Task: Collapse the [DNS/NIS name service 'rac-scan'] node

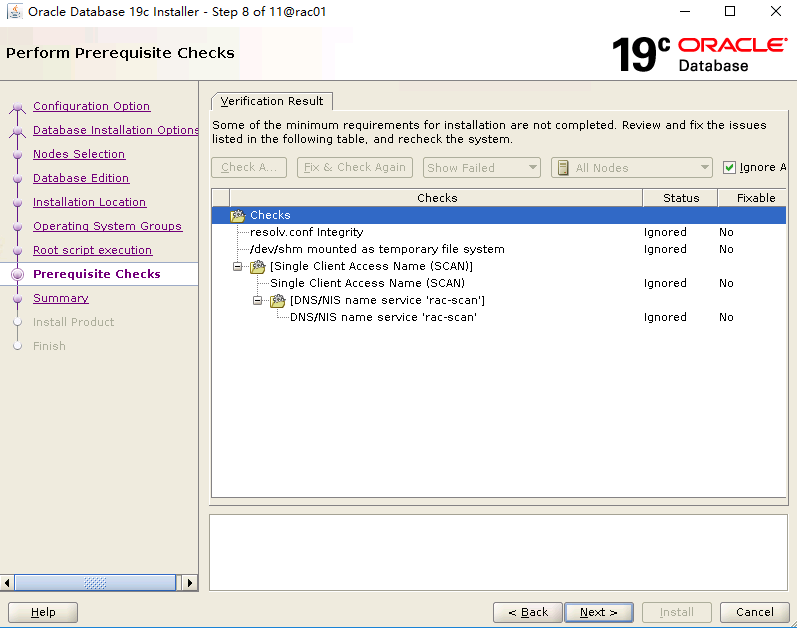Action: (x=258, y=301)
